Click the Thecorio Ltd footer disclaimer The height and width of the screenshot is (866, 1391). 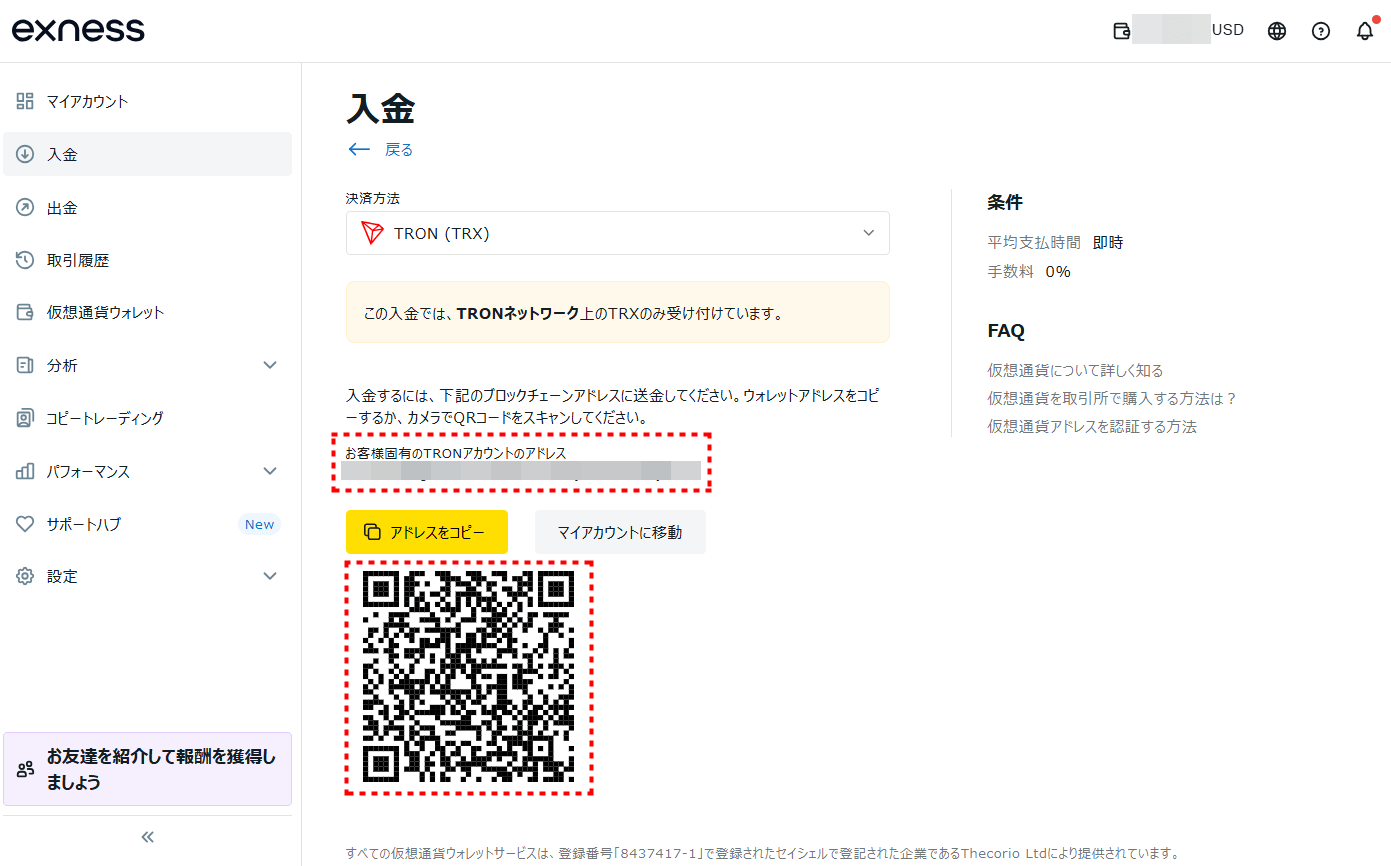(x=763, y=854)
